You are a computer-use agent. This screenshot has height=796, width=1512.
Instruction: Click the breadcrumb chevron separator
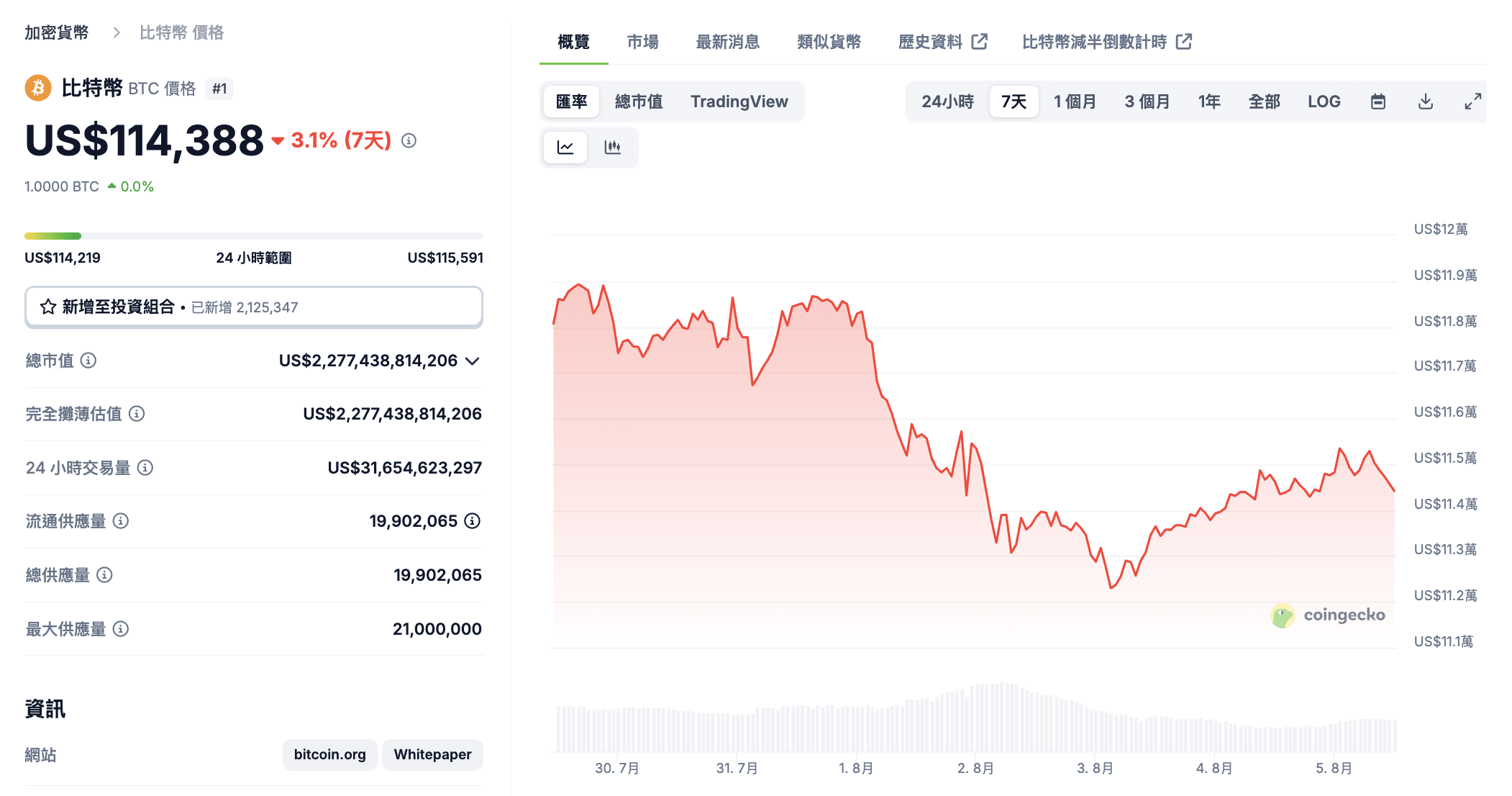pos(117,32)
